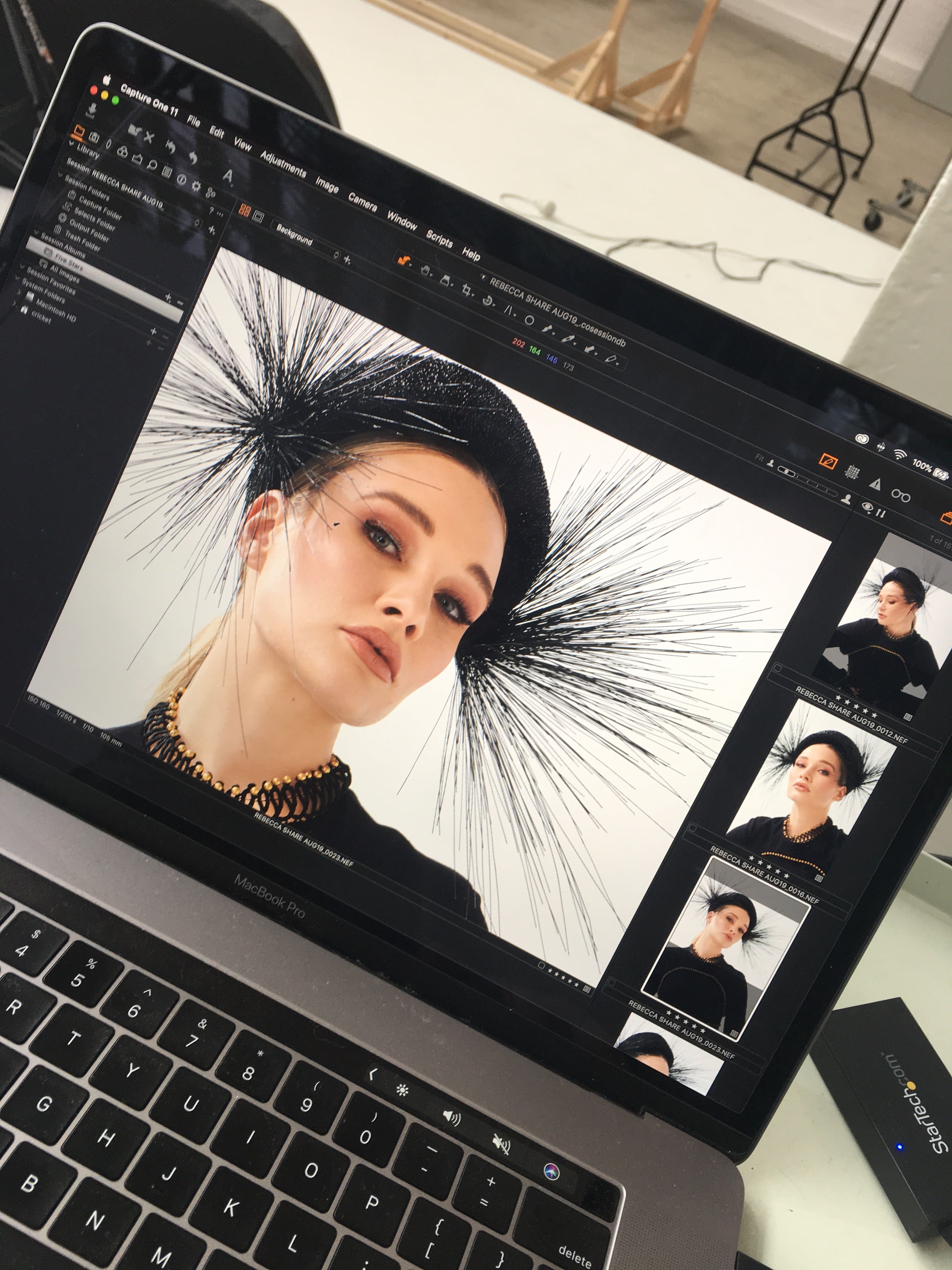Open the Camera menu
This screenshot has height=1270, width=952.
coord(362,201)
